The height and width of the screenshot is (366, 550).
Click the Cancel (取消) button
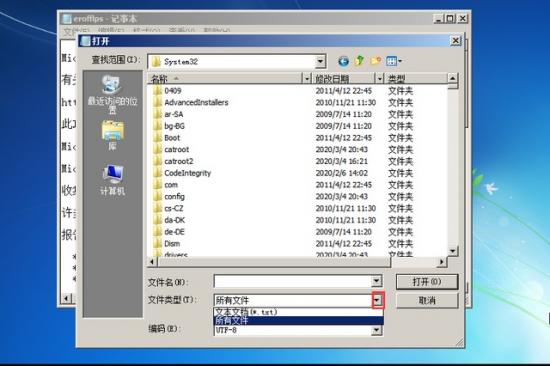[427, 301]
